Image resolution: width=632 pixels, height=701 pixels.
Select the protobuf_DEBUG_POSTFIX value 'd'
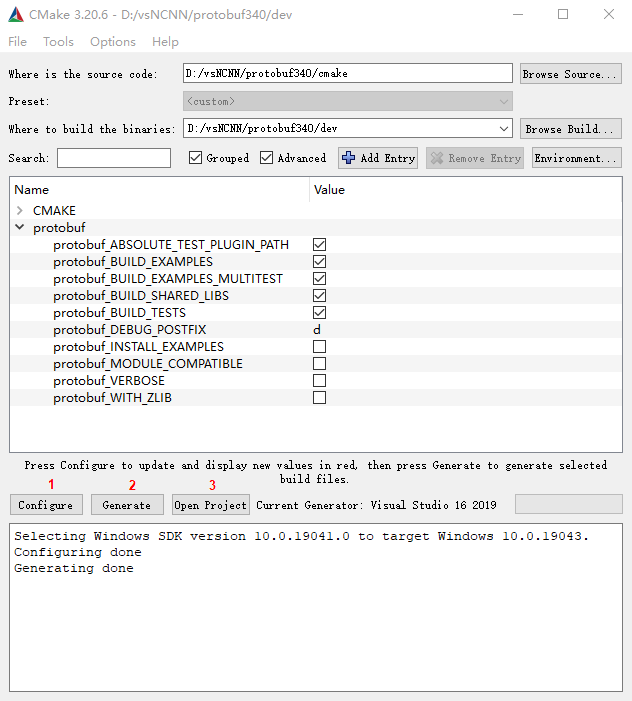click(x=317, y=329)
